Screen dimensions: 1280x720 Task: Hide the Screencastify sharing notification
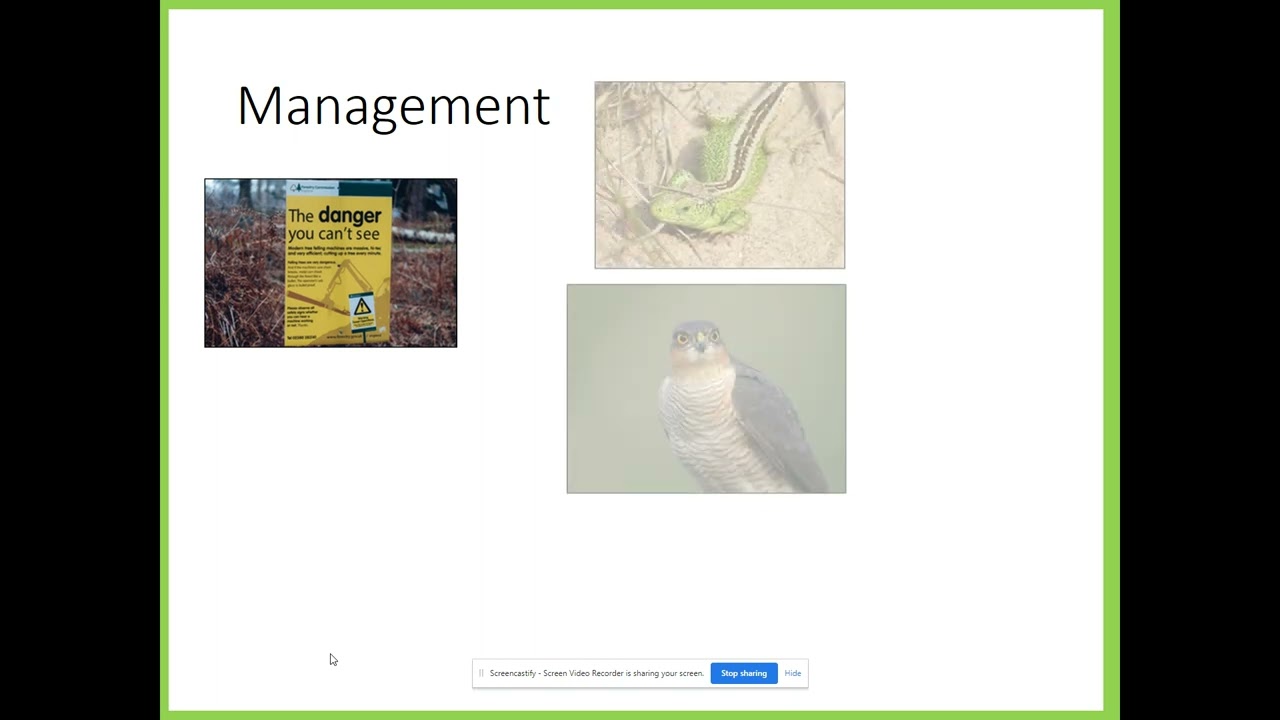pos(793,673)
